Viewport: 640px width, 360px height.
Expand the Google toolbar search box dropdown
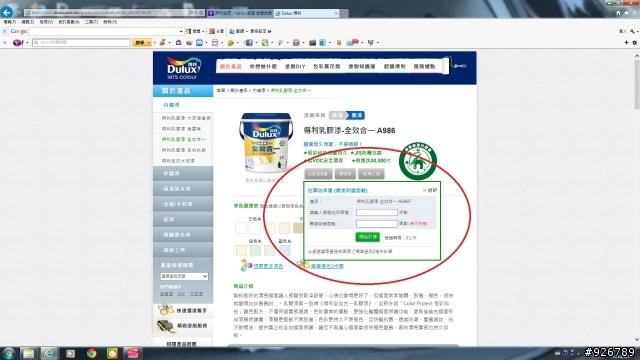click(x=181, y=31)
